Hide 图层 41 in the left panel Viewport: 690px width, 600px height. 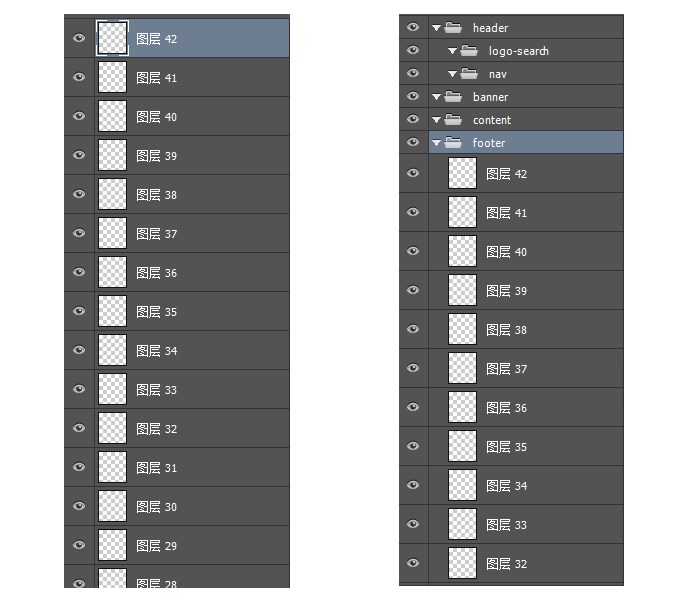point(79,77)
